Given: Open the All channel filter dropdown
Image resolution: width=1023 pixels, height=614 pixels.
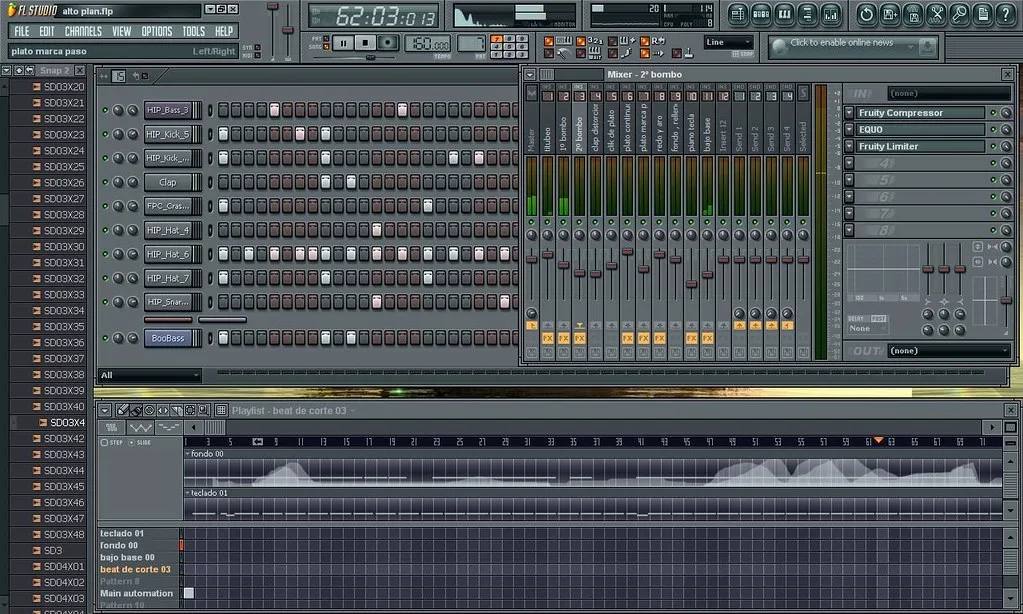Looking at the screenshot, I should coord(149,375).
